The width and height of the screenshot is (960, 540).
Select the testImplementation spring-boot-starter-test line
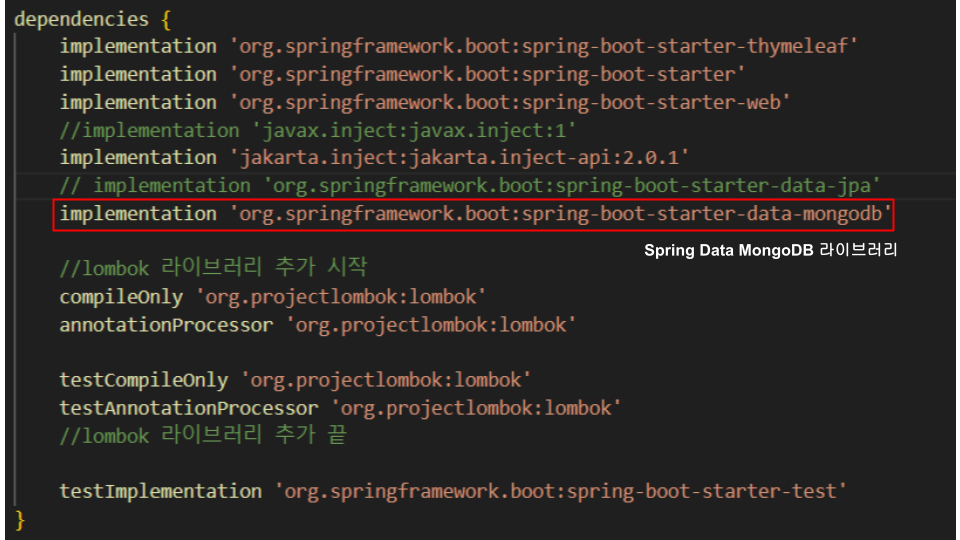453,492
